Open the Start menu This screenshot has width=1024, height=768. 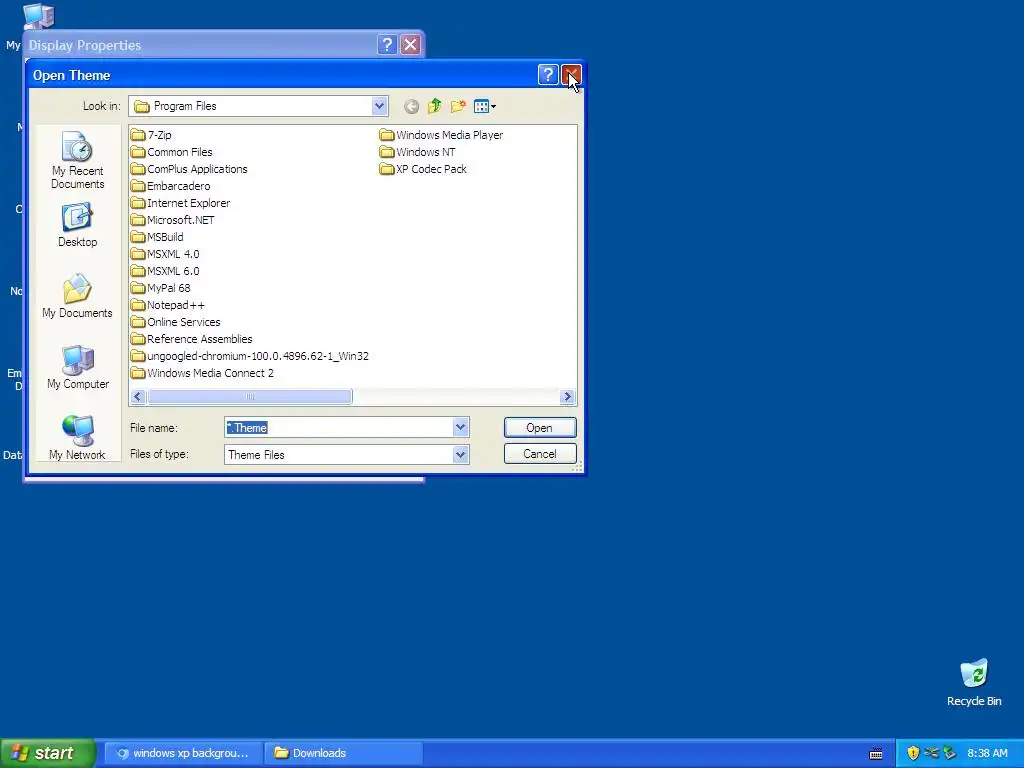(48, 753)
